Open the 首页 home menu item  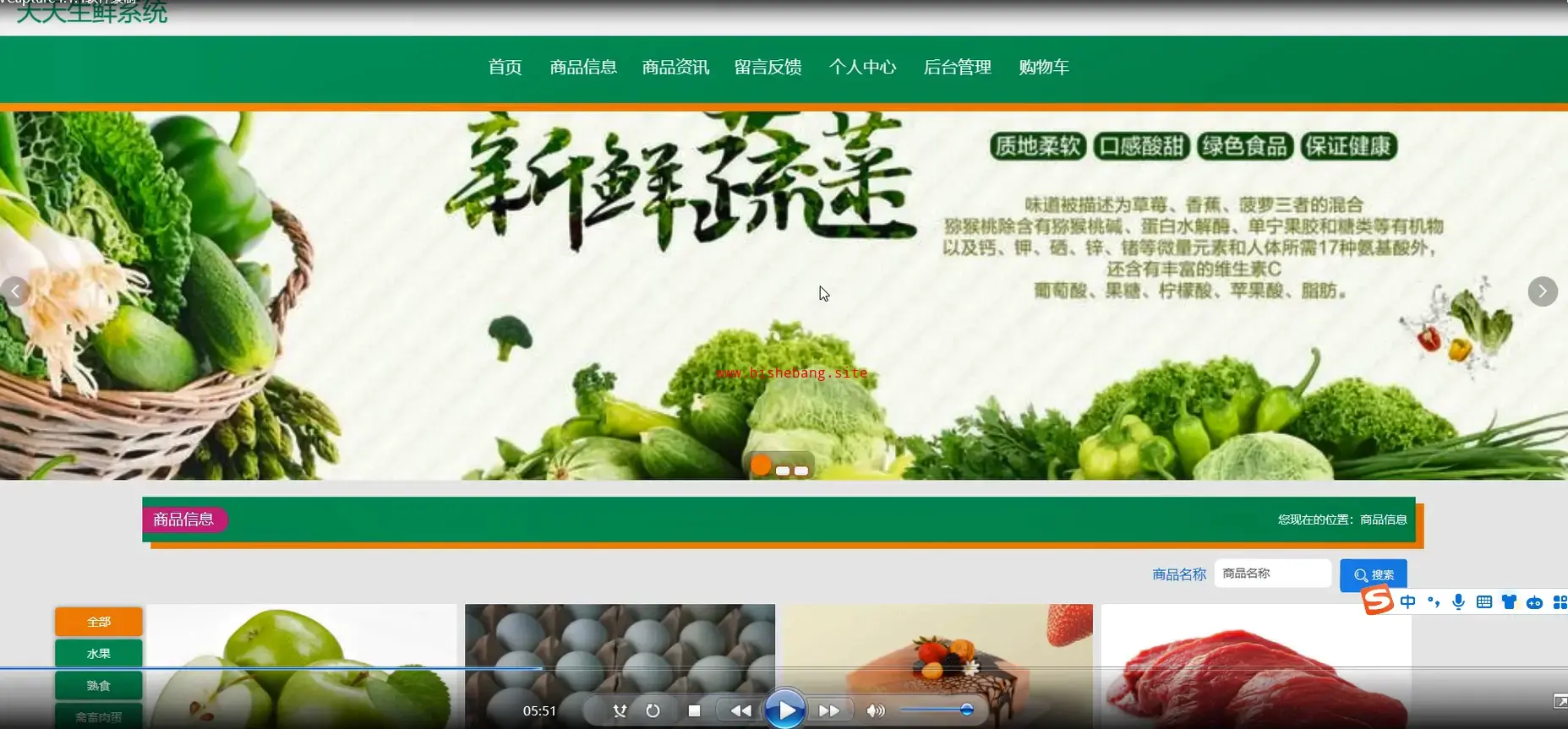coord(505,68)
